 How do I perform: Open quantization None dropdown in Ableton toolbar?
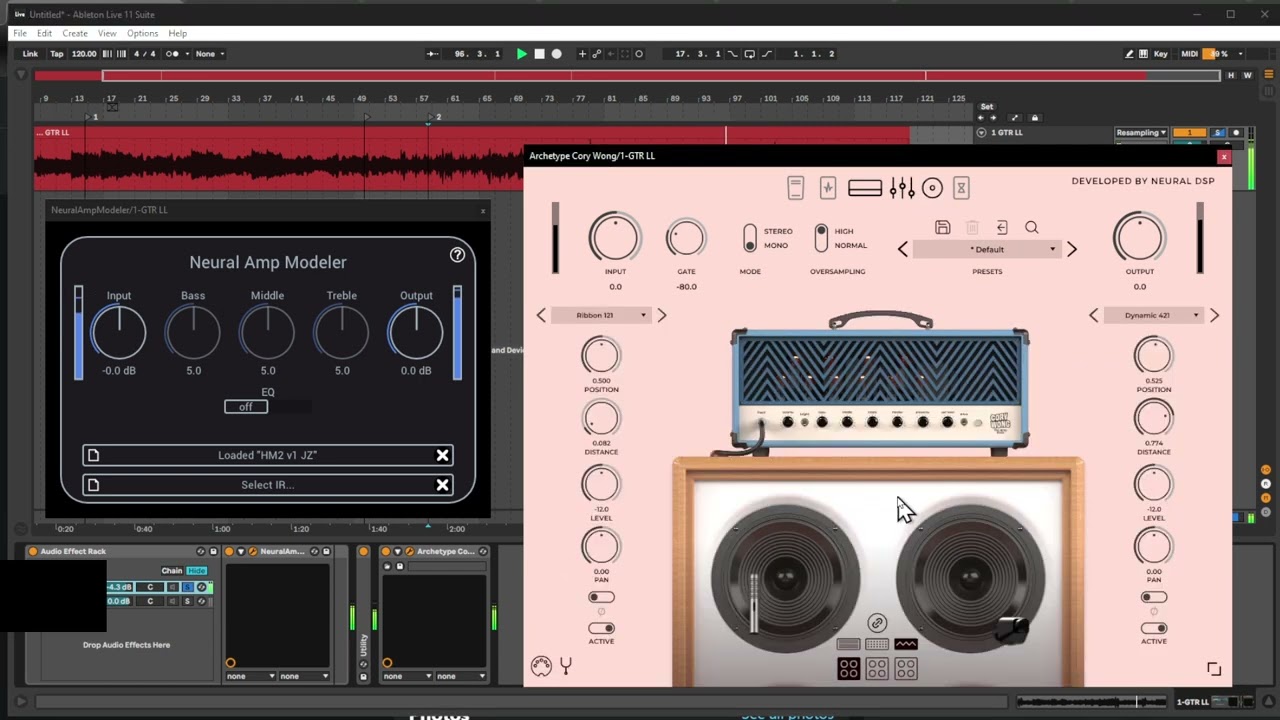pos(210,54)
